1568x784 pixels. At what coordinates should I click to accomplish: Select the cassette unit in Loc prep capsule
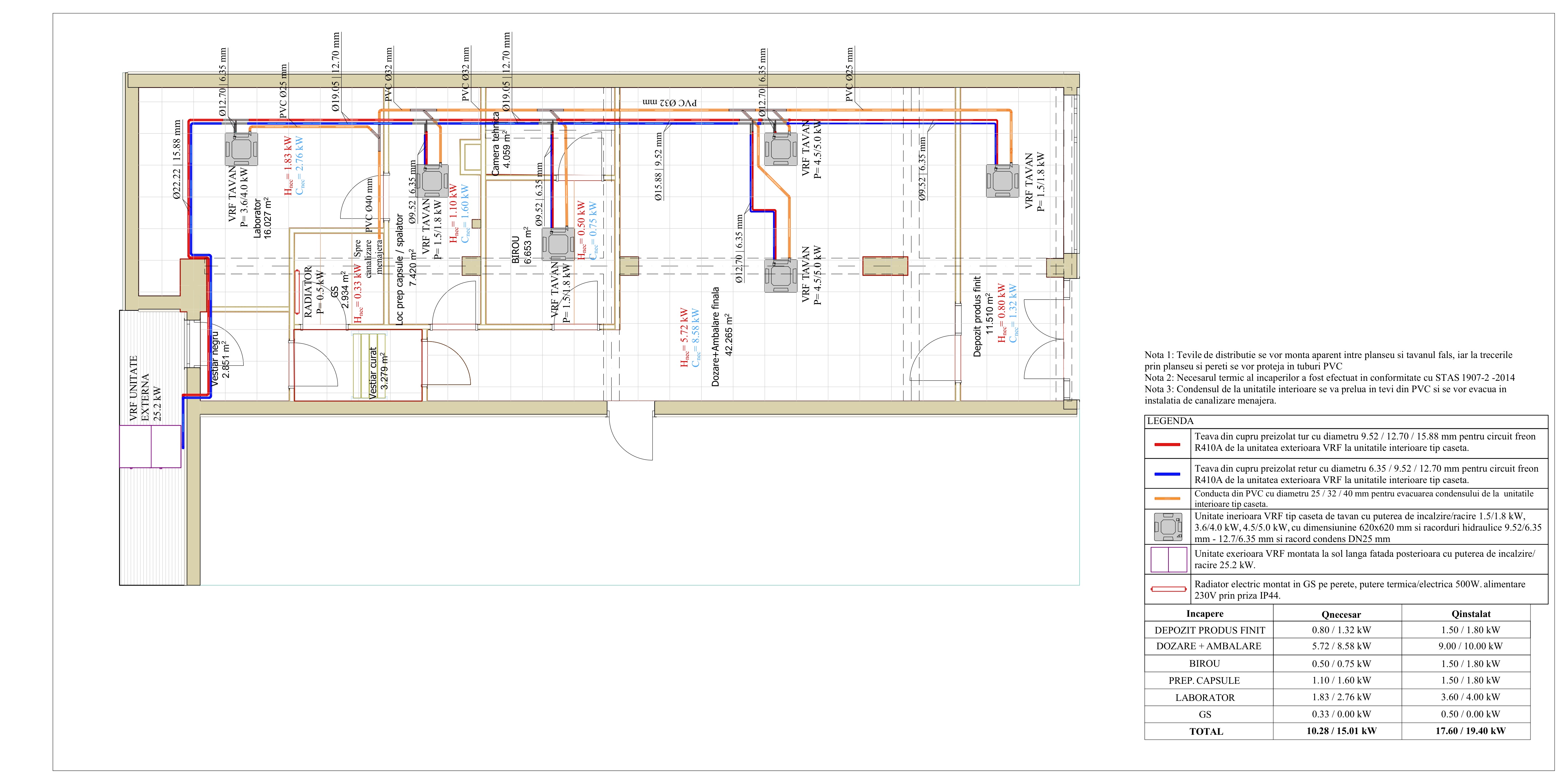[x=432, y=181]
